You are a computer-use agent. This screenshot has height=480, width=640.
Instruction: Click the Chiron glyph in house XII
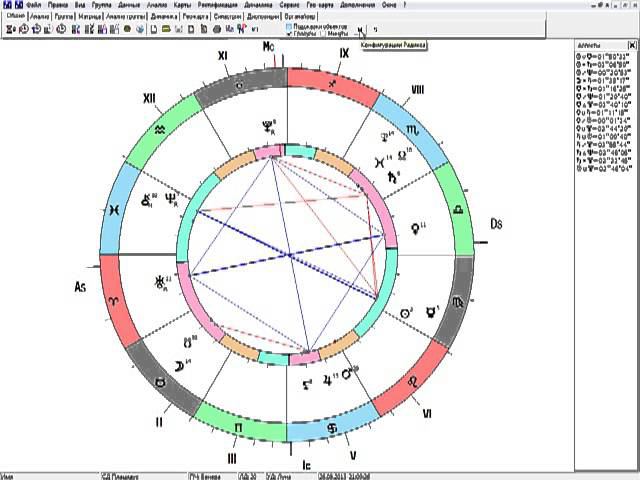(x=147, y=200)
